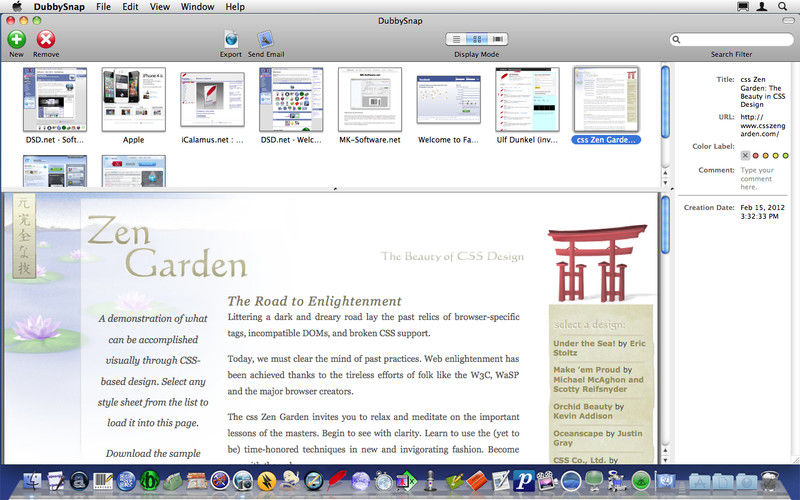Apply the orange color label
The width and height of the screenshot is (800, 500).
click(765, 156)
